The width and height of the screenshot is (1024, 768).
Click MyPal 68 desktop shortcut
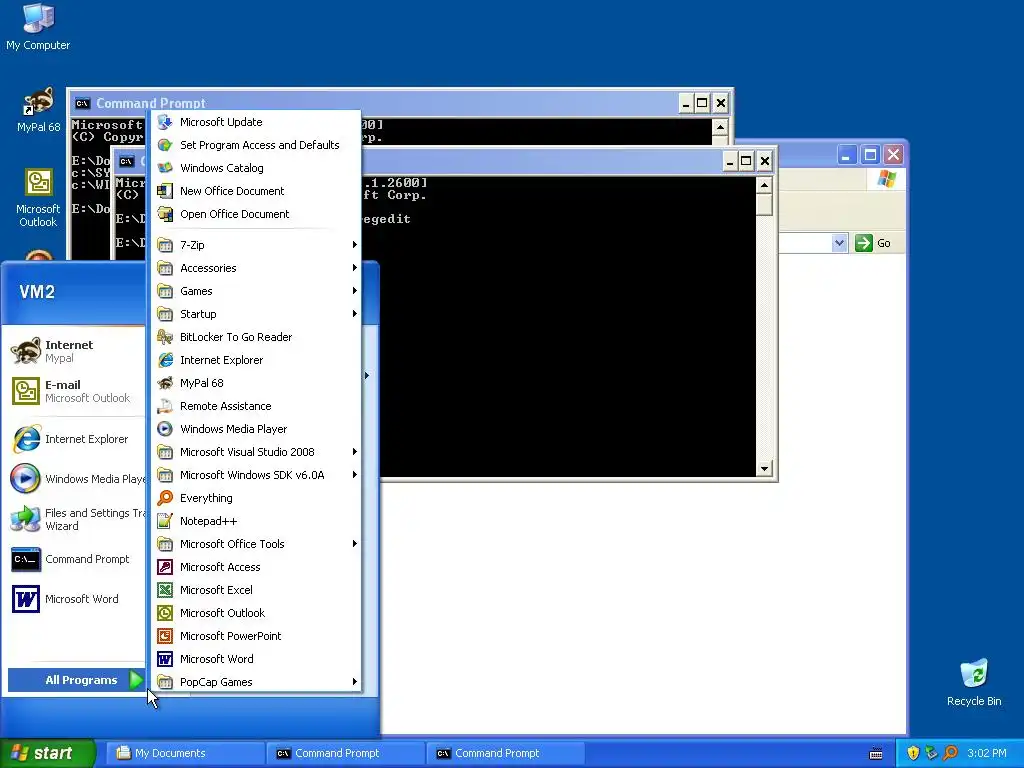click(x=38, y=110)
